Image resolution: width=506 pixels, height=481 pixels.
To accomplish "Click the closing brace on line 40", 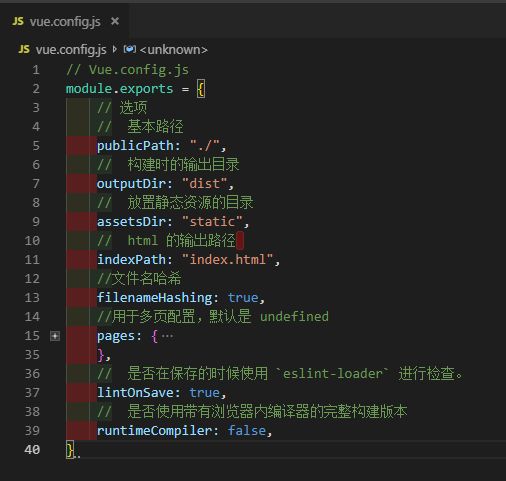I will (70, 450).
